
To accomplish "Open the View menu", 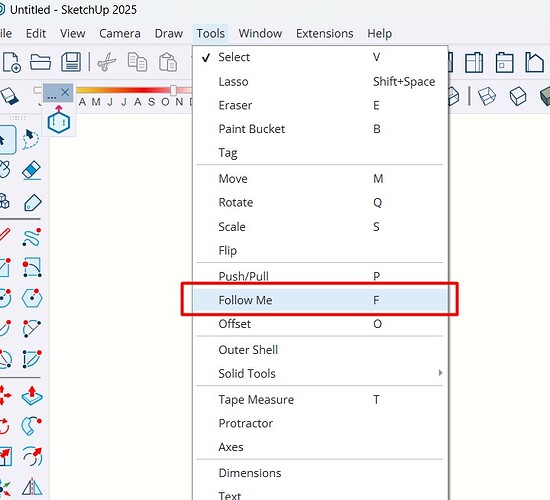I will pos(73,33).
